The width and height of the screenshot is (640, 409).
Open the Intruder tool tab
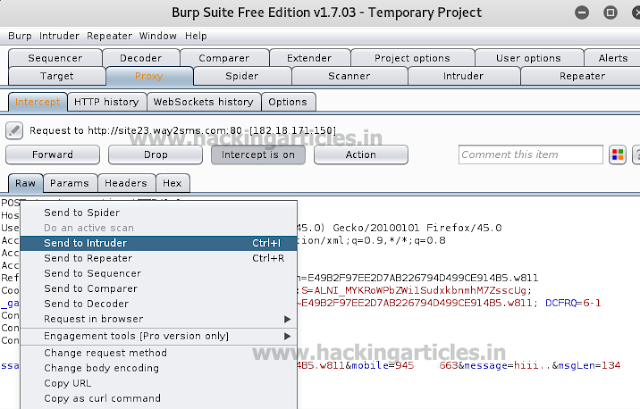[x=463, y=76]
